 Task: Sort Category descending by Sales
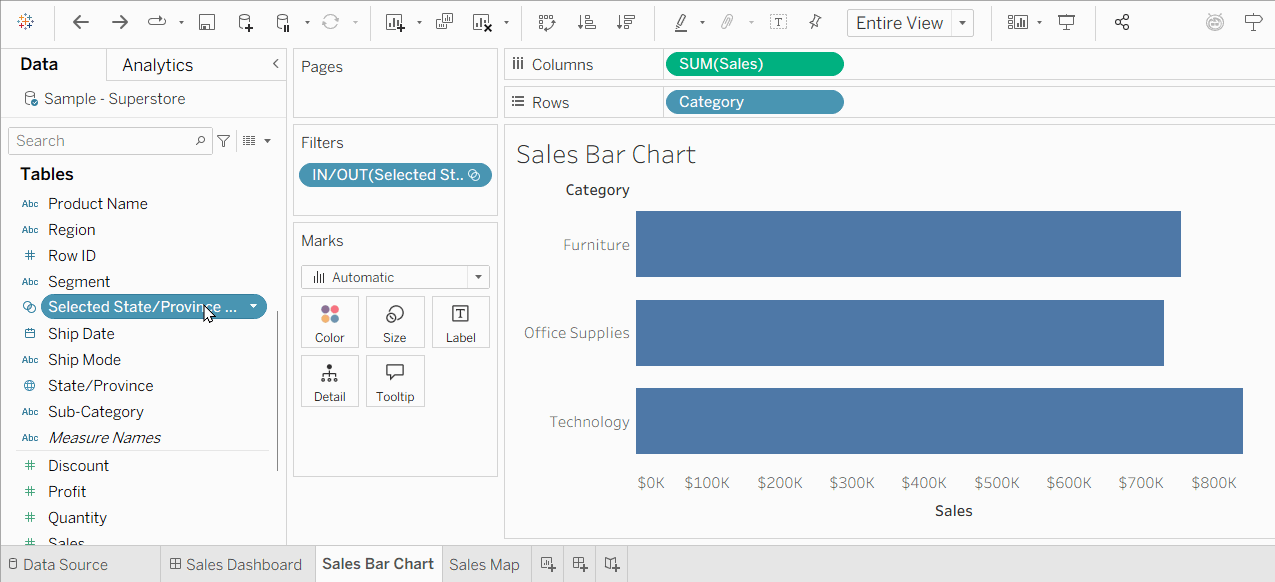pyautogui.click(x=626, y=22)
